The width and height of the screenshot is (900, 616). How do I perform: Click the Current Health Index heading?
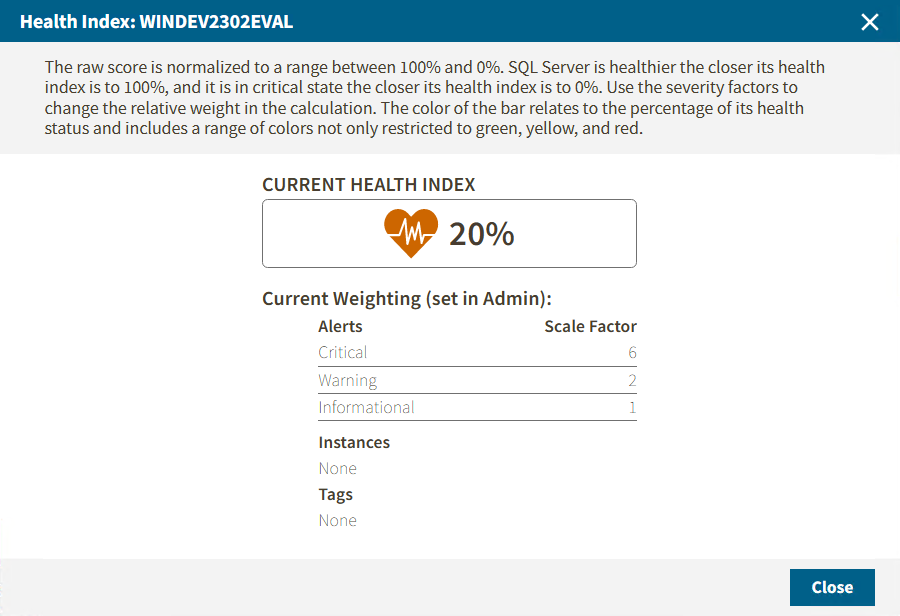point(368,185)
